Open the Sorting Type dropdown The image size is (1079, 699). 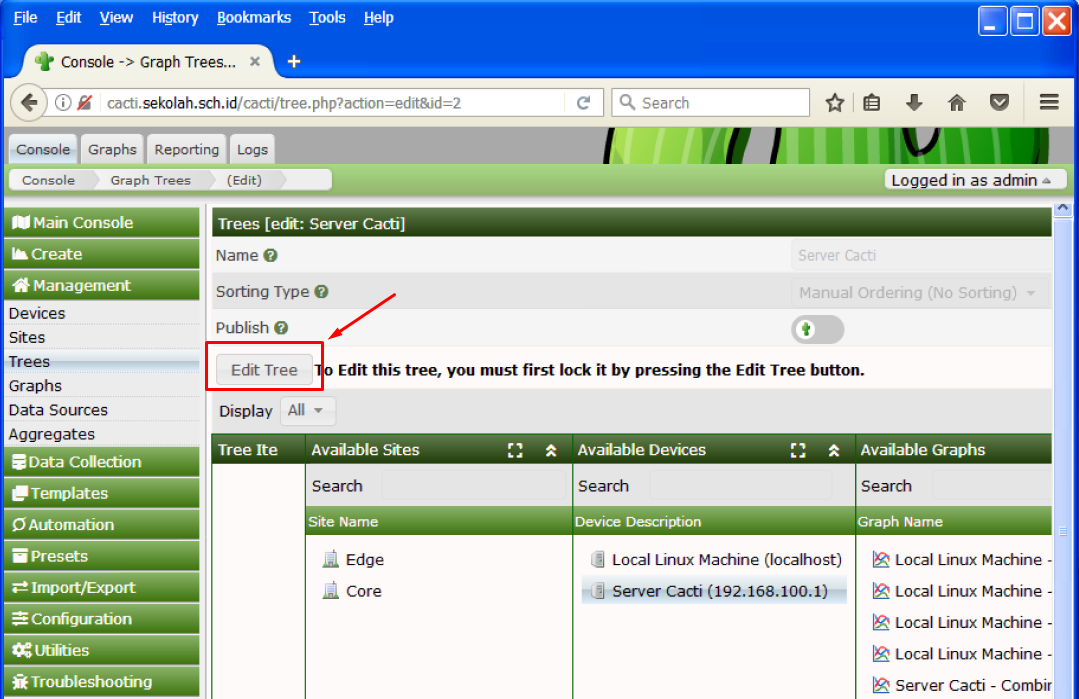(x=919, y=293)
